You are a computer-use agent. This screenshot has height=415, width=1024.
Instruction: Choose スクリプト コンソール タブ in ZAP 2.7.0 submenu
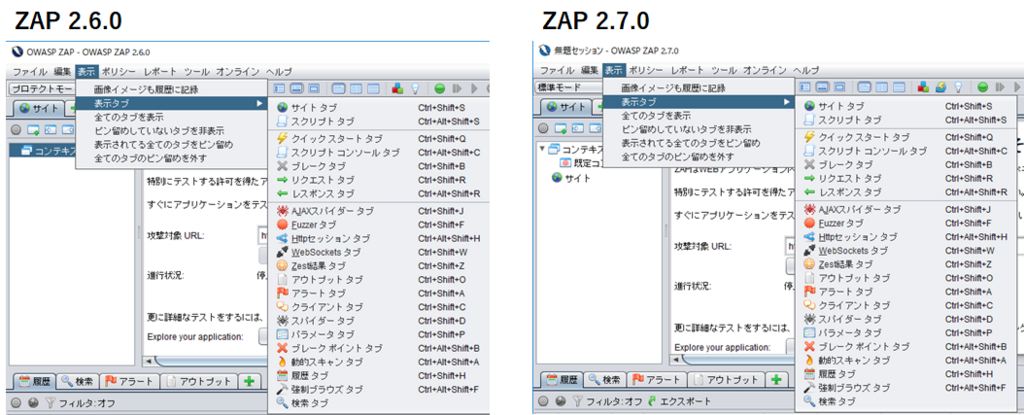point(906,151)
